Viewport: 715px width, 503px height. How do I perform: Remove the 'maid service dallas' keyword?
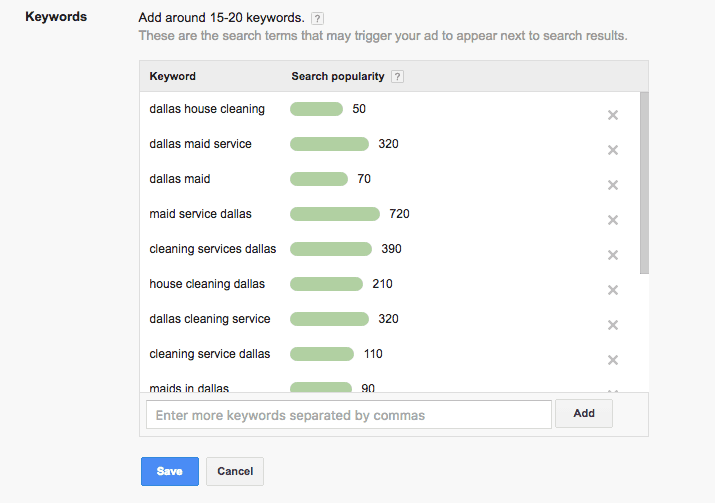pyautogui.click(x=613, y=220)
